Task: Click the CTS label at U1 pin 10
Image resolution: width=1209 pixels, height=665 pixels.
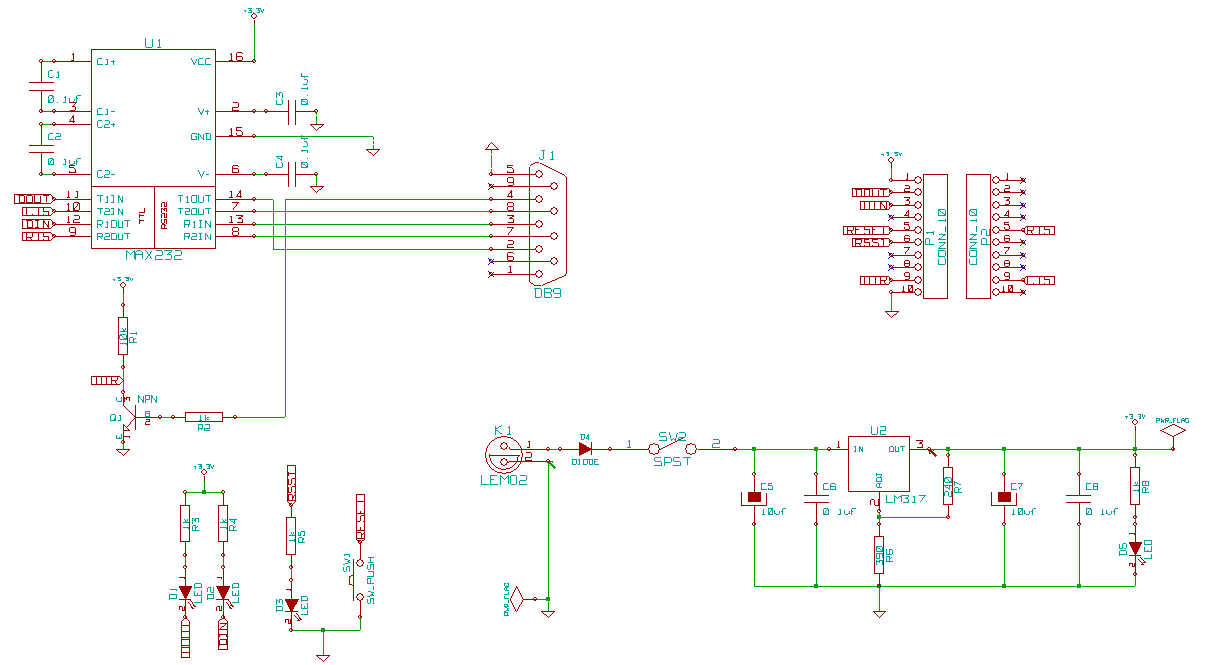Action: (38, 211)
